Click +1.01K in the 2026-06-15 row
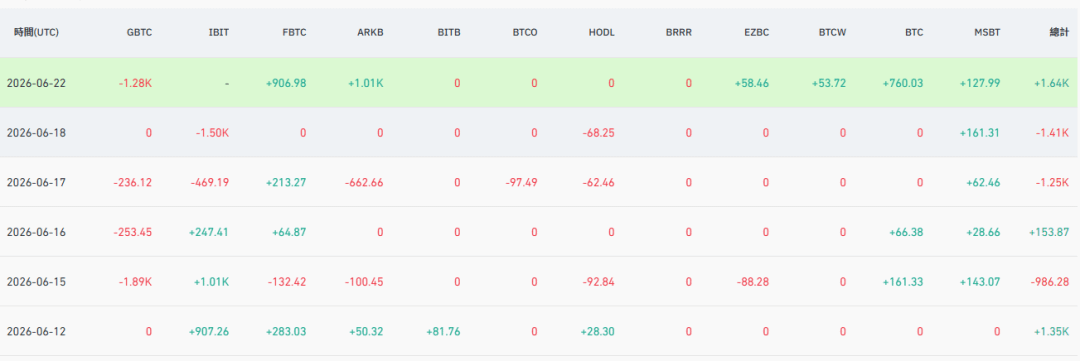The width and height of the screenshot is (1080, 361). click(211, 282)
